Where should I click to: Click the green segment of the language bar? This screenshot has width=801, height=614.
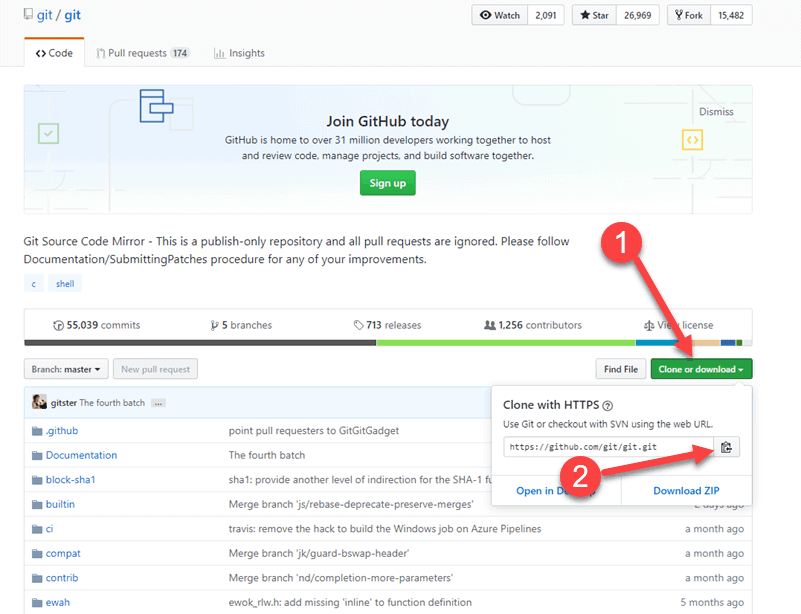(x=506, y=343)
